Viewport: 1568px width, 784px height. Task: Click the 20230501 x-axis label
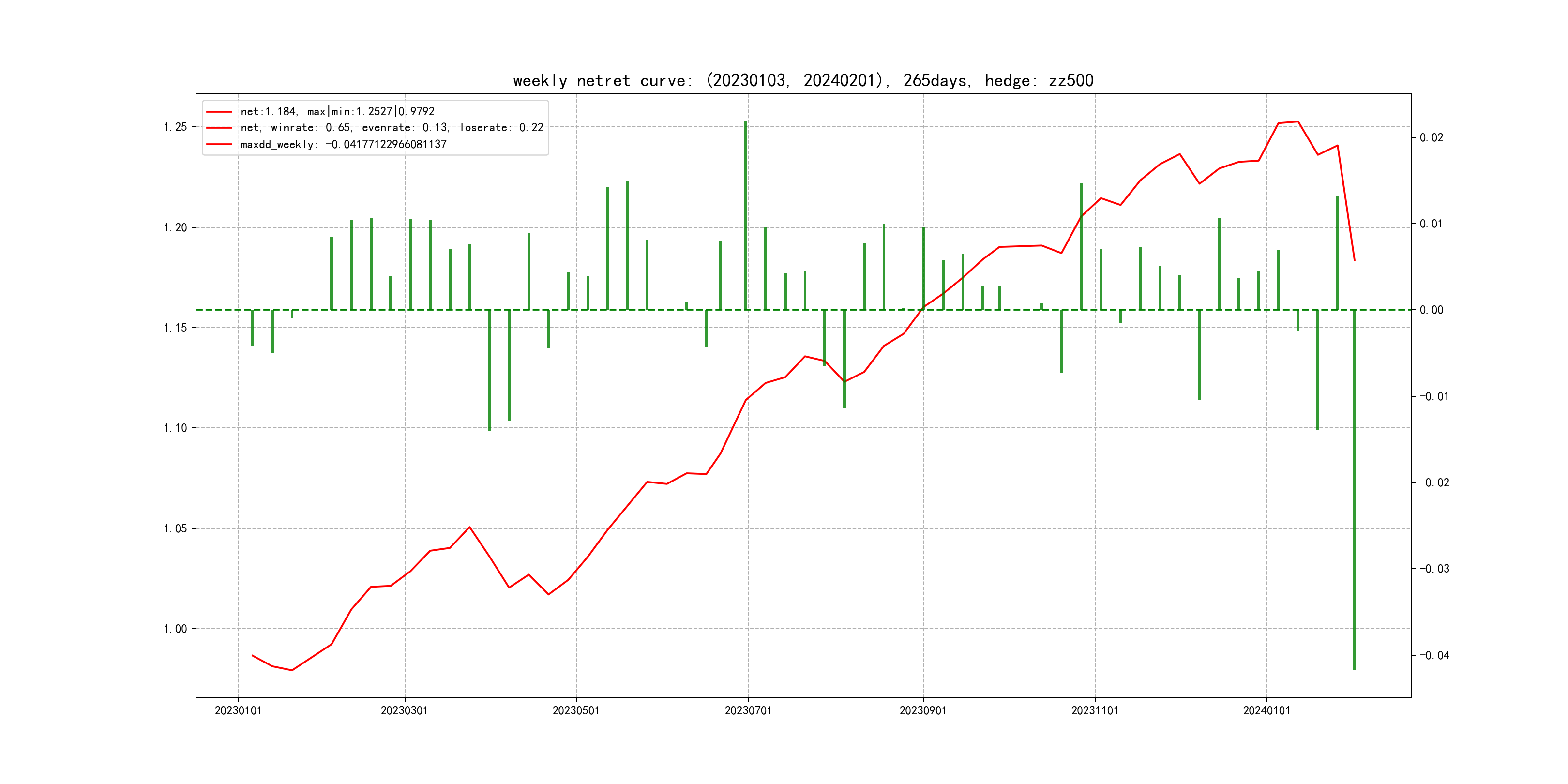576,711
